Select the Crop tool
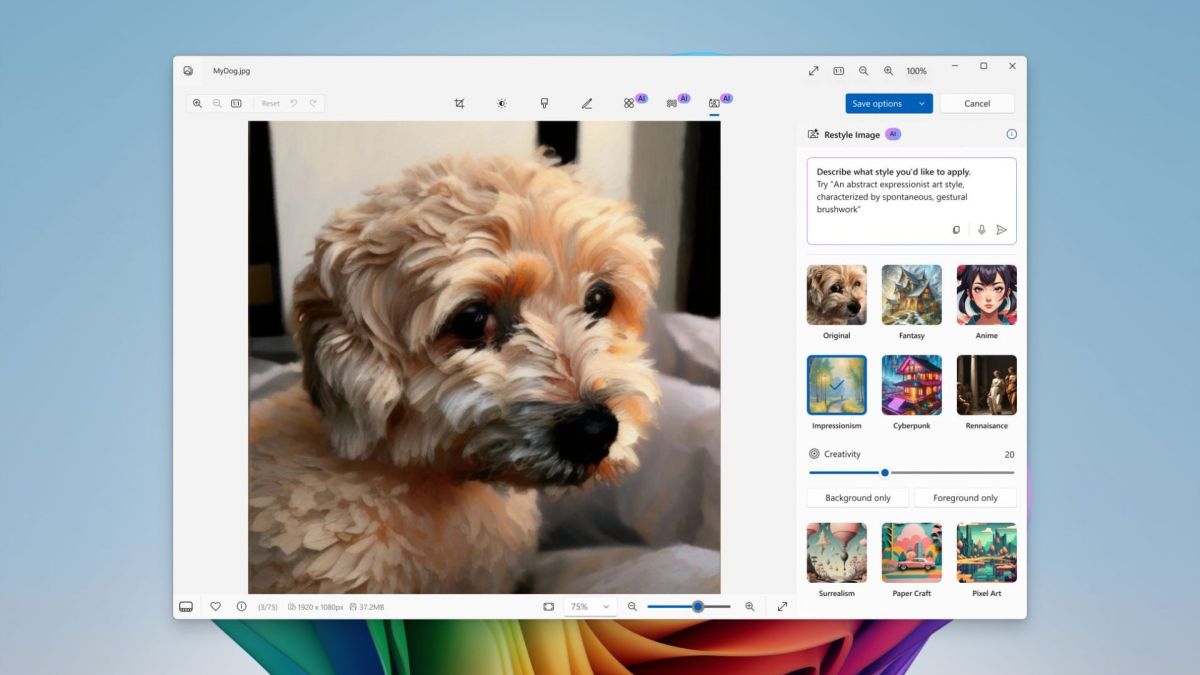 pos(459,103)
